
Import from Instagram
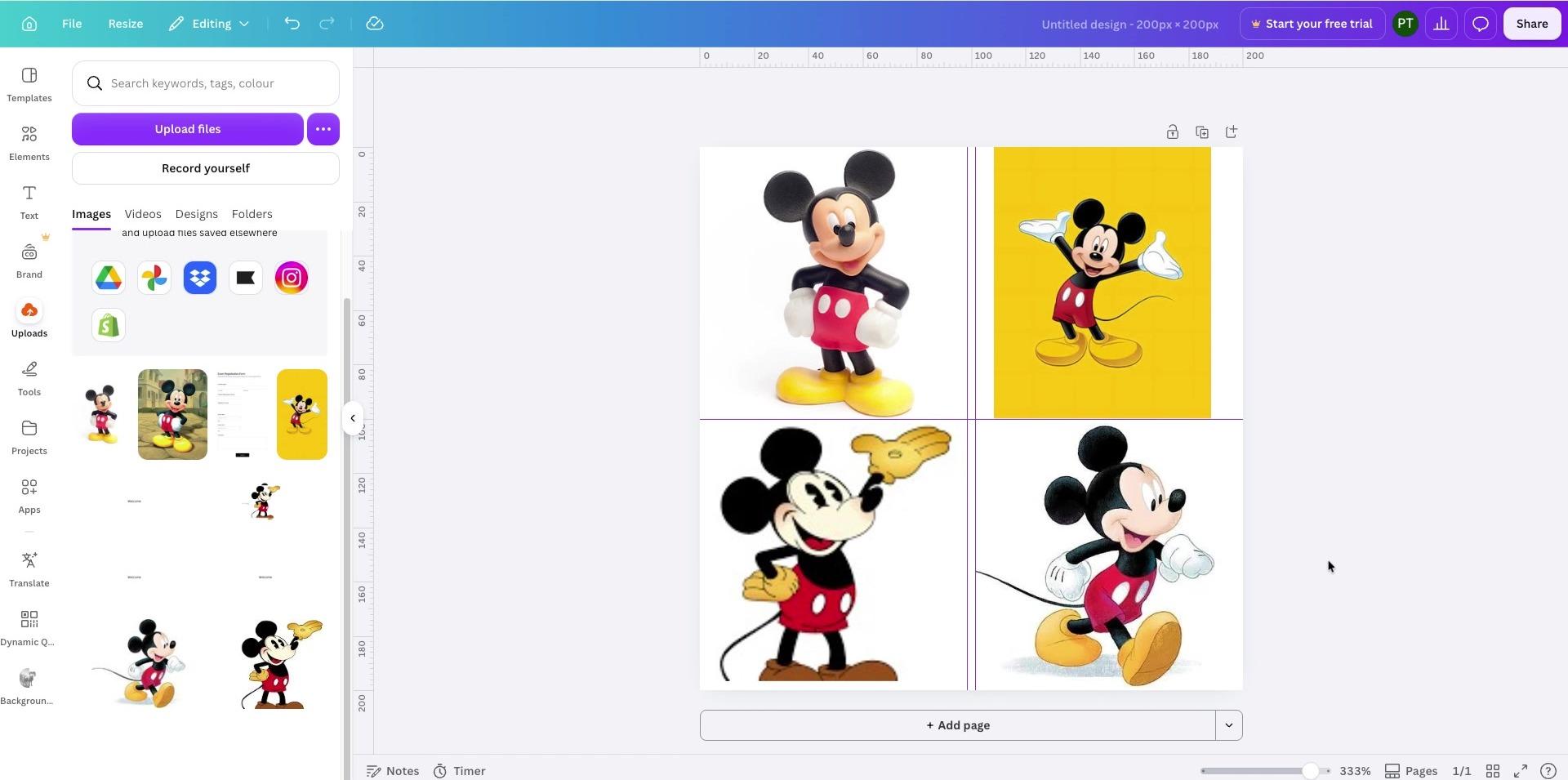click(292, 278)
